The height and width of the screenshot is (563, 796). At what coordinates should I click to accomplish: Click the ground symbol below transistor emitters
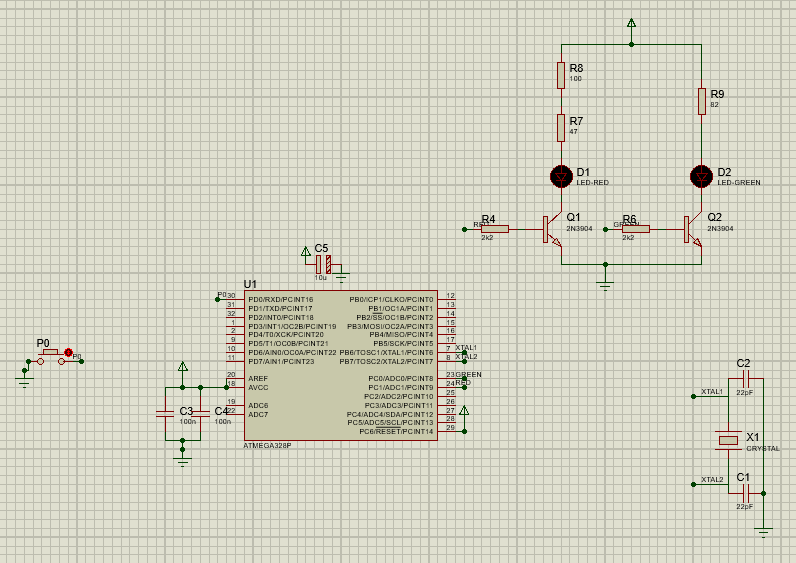[605, 284]
